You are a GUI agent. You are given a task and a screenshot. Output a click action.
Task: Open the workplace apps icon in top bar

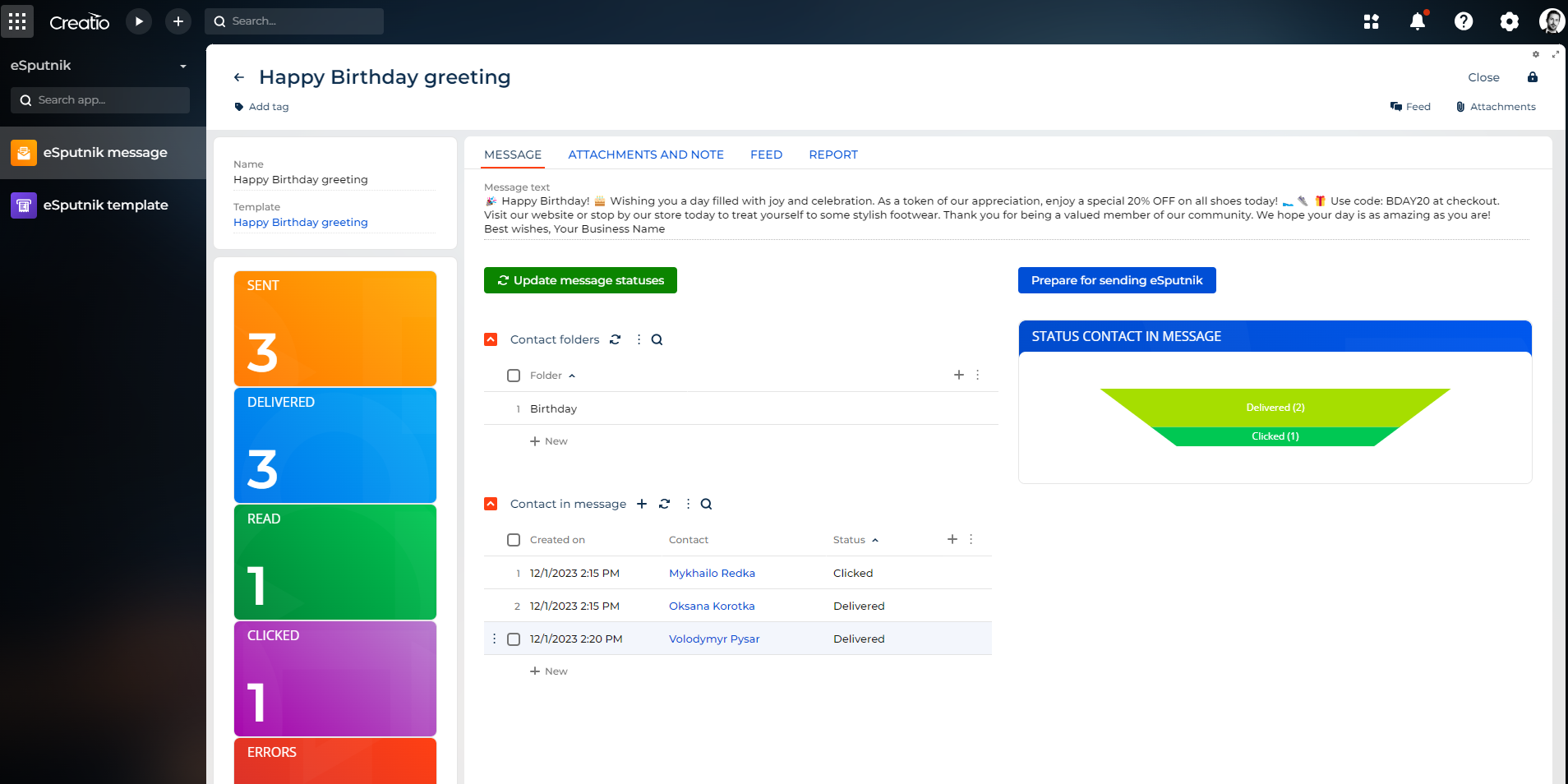(1372, 21)
